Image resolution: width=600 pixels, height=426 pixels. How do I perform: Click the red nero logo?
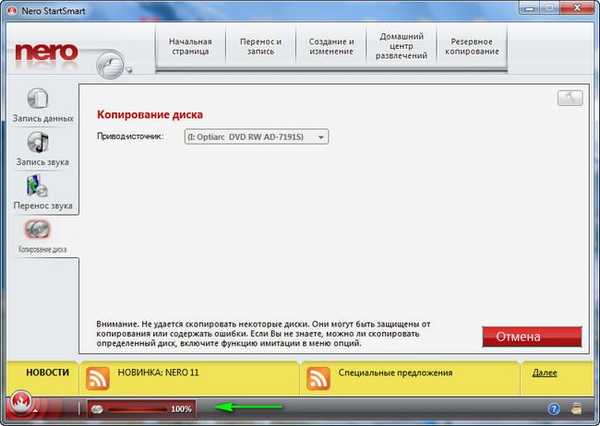[47, 53]
